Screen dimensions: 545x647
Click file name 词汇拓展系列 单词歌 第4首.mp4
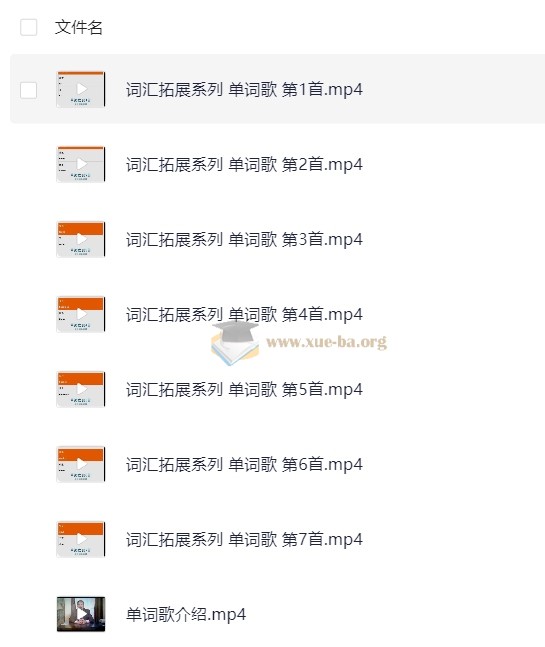point(244,314)
